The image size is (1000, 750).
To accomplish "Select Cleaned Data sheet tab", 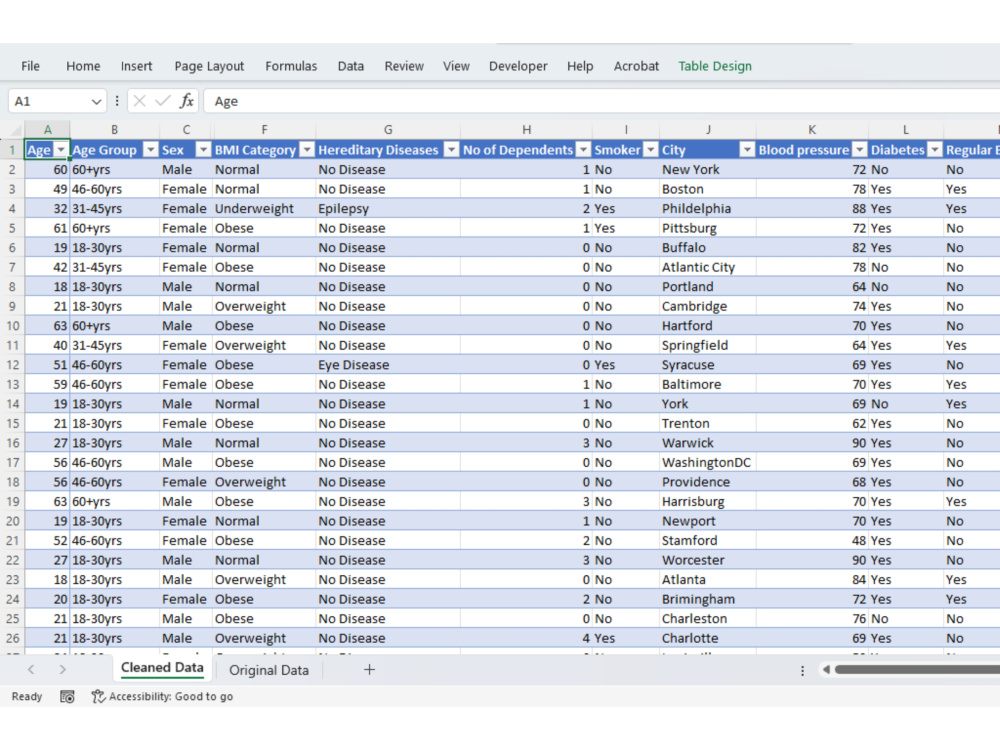I will (x=162, y=668).
